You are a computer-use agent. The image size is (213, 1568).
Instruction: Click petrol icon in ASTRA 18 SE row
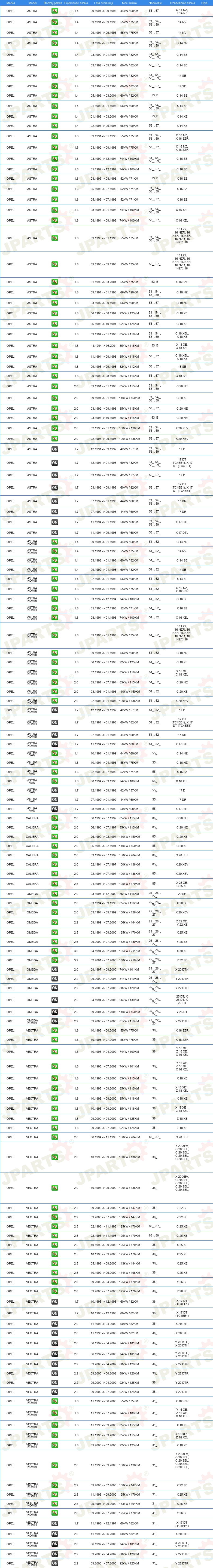click(55, 367)
